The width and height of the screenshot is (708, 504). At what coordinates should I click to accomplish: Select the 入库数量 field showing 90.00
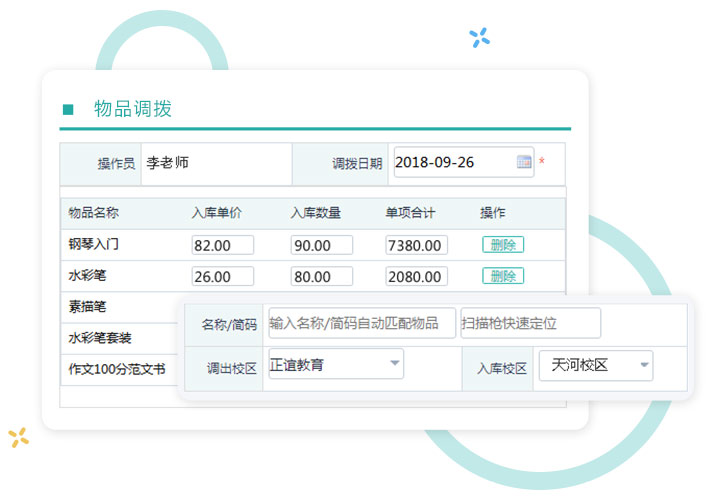(321, 245)
